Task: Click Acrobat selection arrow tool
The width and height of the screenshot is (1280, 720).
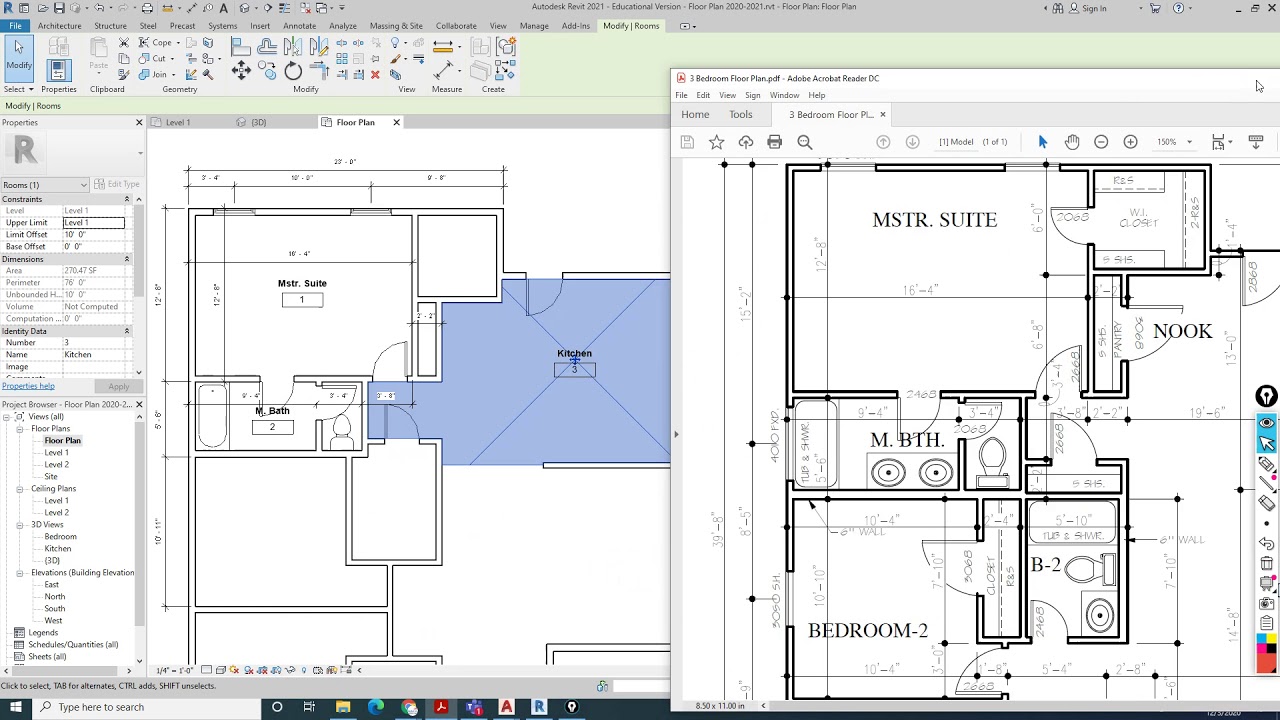Action: tap(1042, 142)
